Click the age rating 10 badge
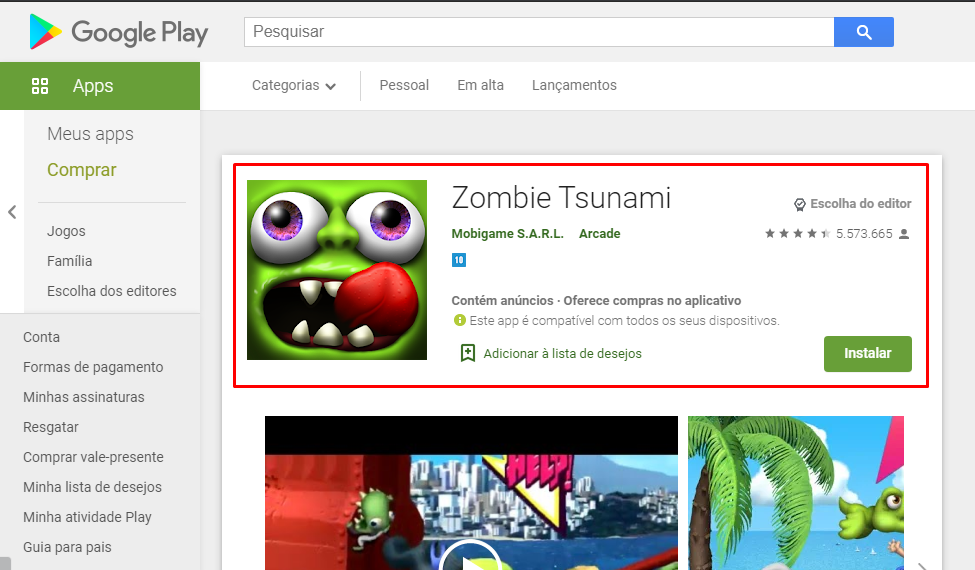Image resolution: width=975 pixels, height=570 pixels. coord(459,260)
